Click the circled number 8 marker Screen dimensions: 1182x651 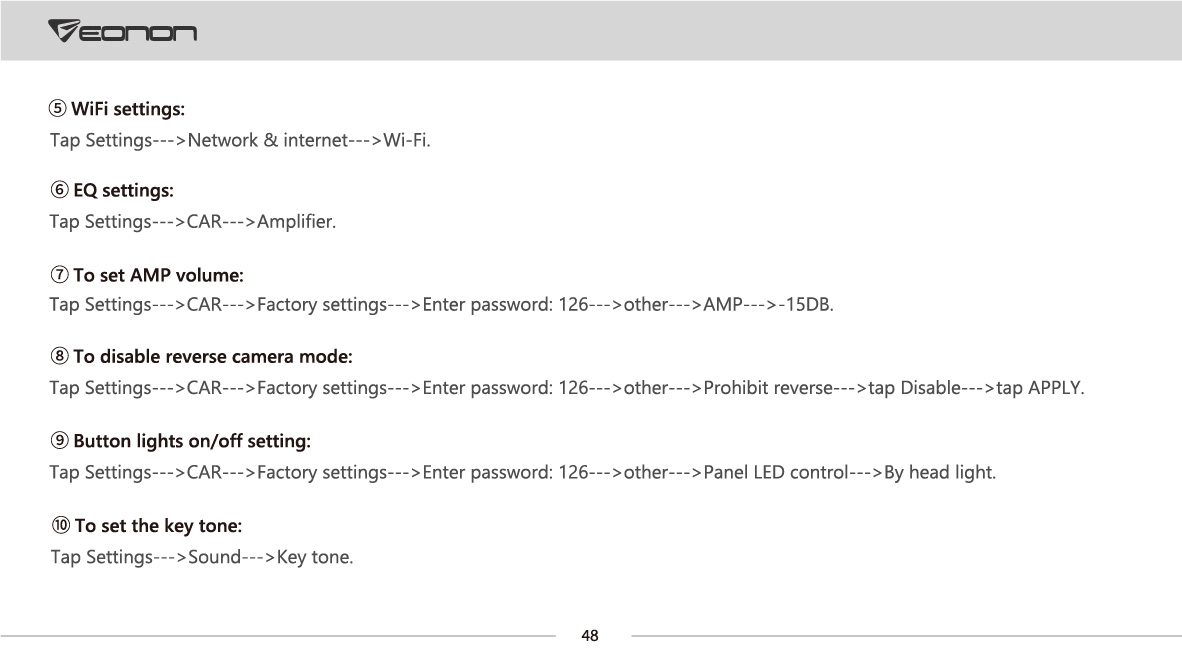59,356
